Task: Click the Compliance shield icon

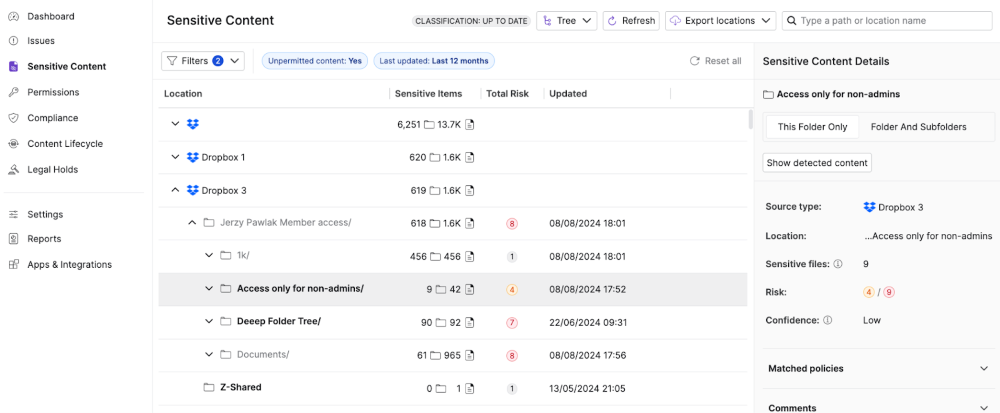Action: (13, 118)
